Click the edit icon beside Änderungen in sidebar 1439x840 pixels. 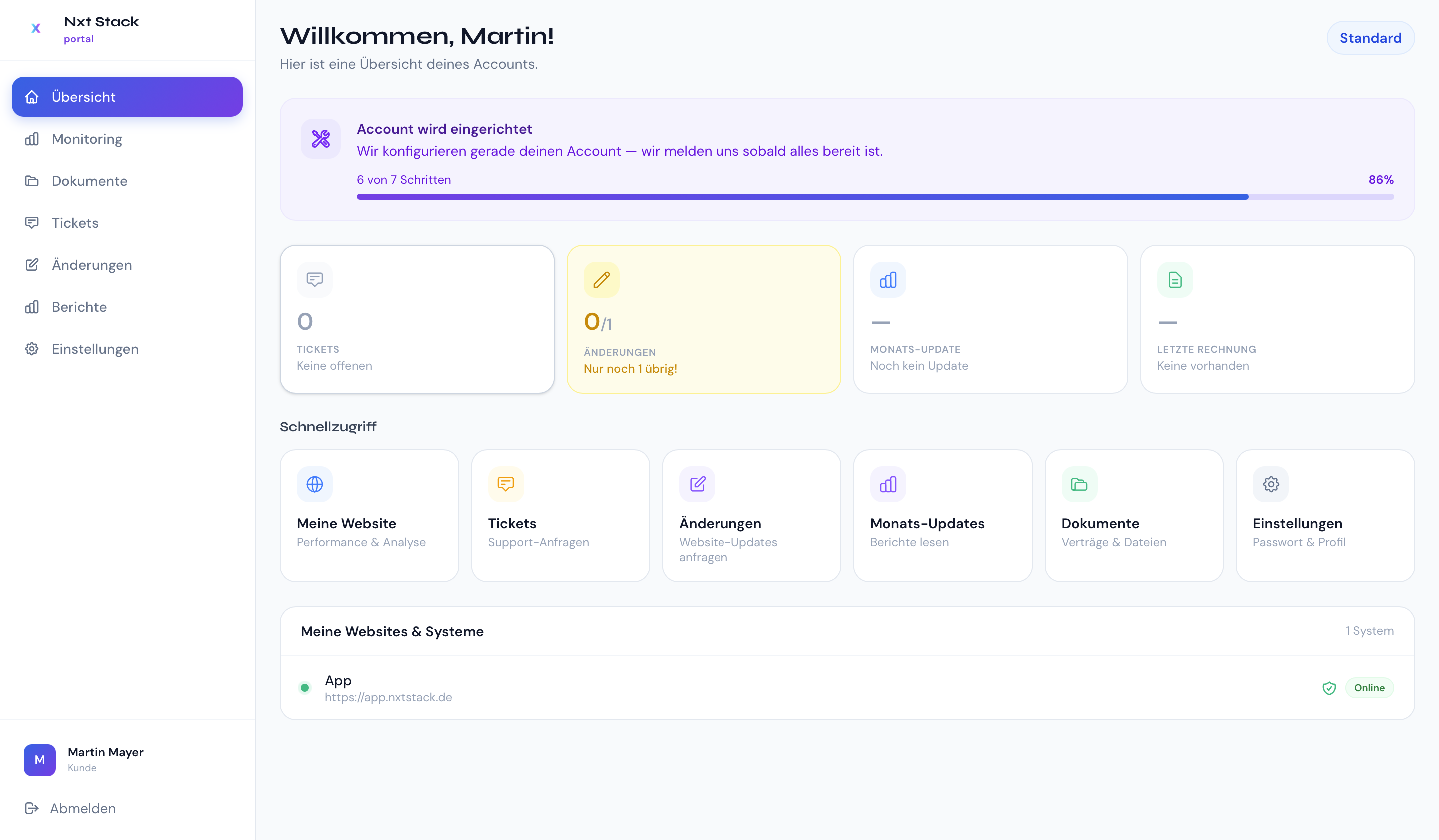[32, 265]
